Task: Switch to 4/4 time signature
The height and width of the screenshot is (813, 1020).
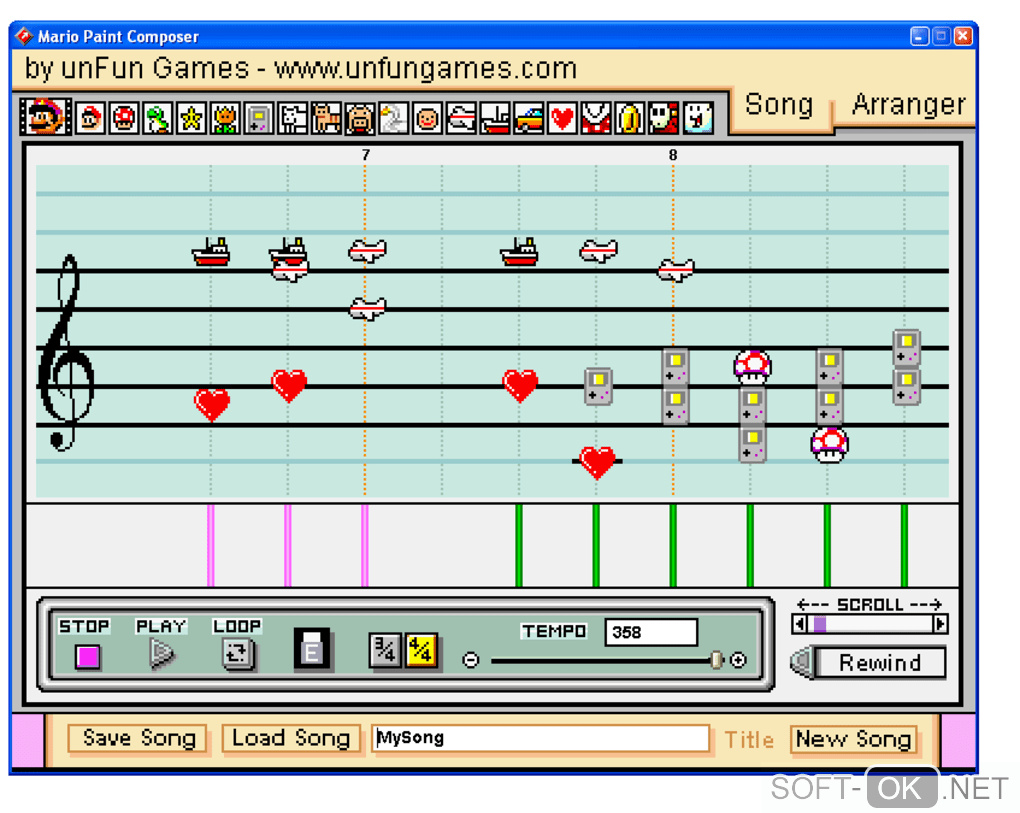Action: [x=422, y=650]
